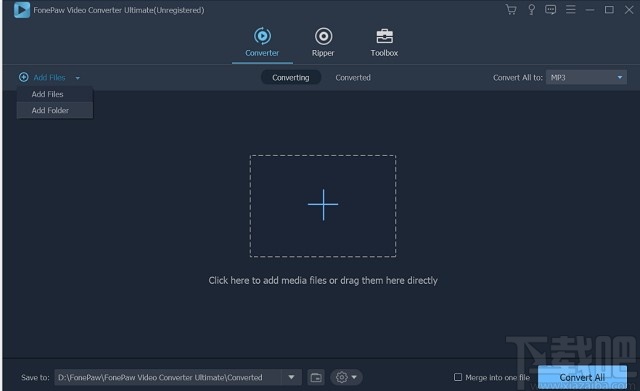Expand the Save to path dropdown arrow

[291, 378]
